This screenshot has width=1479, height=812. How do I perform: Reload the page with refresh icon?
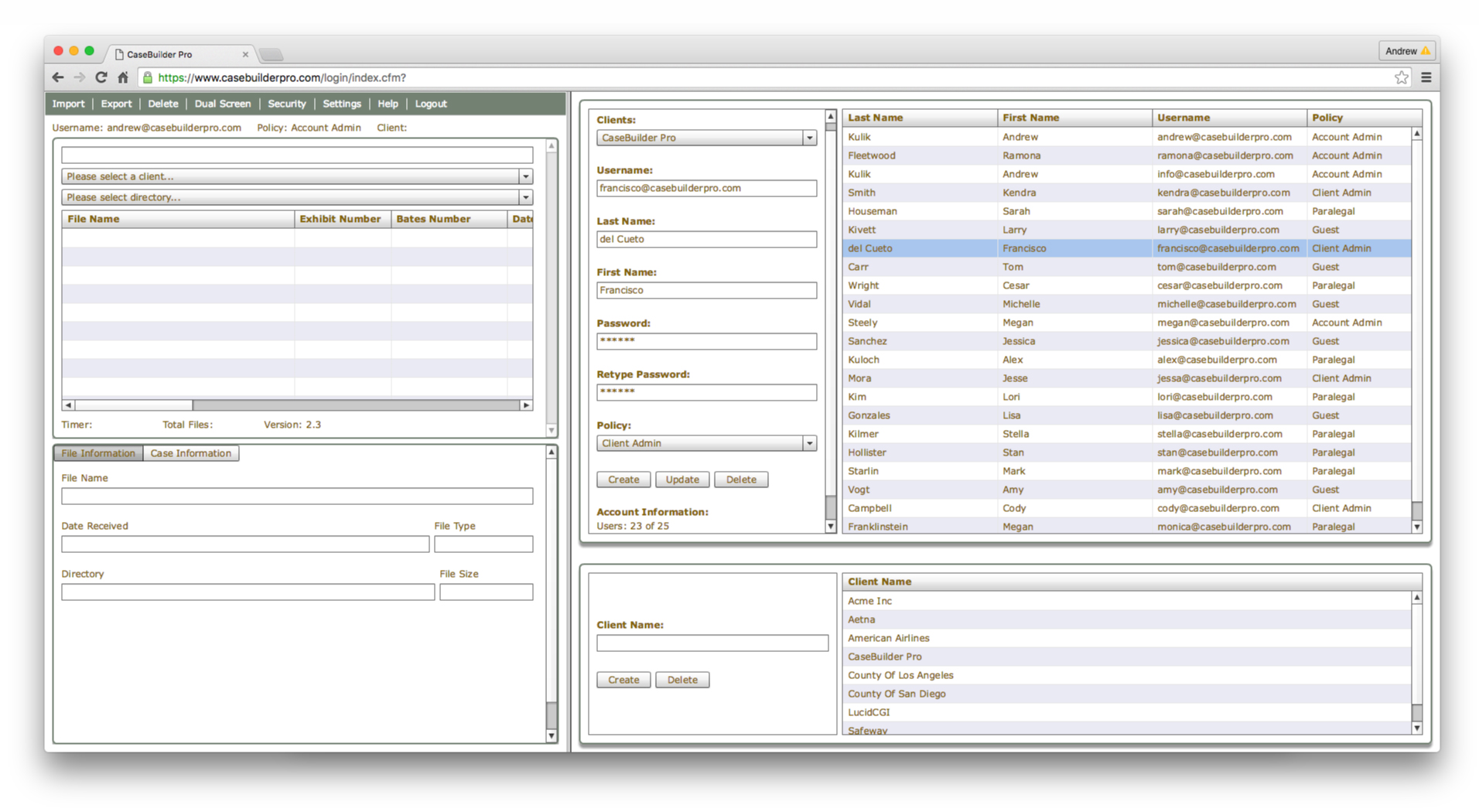[x=101, y=77]
